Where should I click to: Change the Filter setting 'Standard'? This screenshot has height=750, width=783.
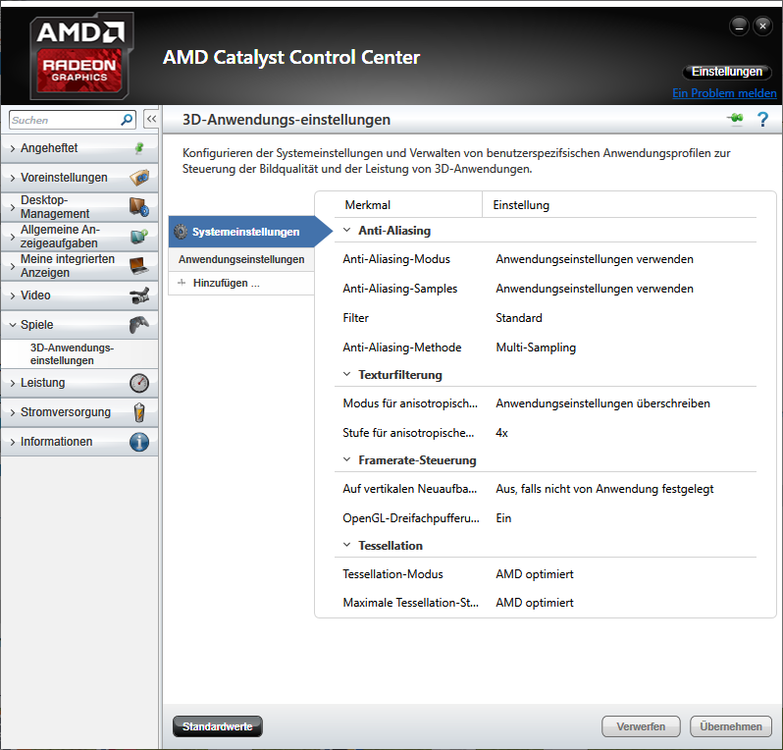tap(519, 318)
